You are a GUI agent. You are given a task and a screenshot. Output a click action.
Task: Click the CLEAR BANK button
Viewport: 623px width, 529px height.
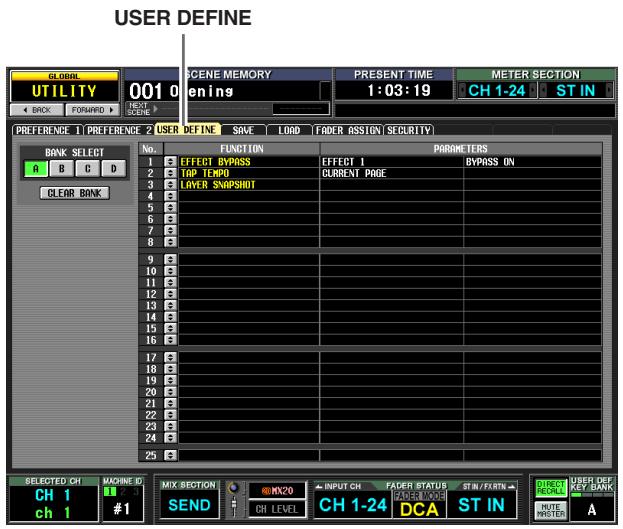tap(75, 193)
